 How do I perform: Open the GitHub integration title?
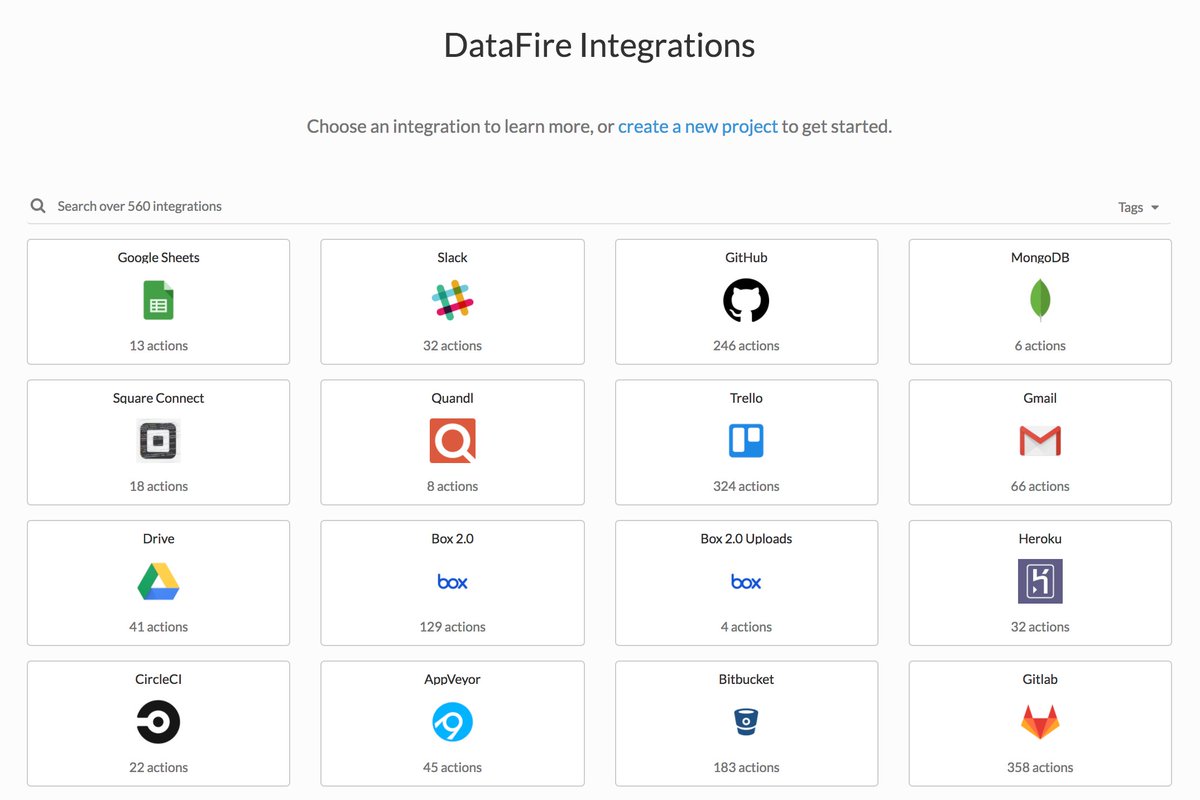coord(746,257)
